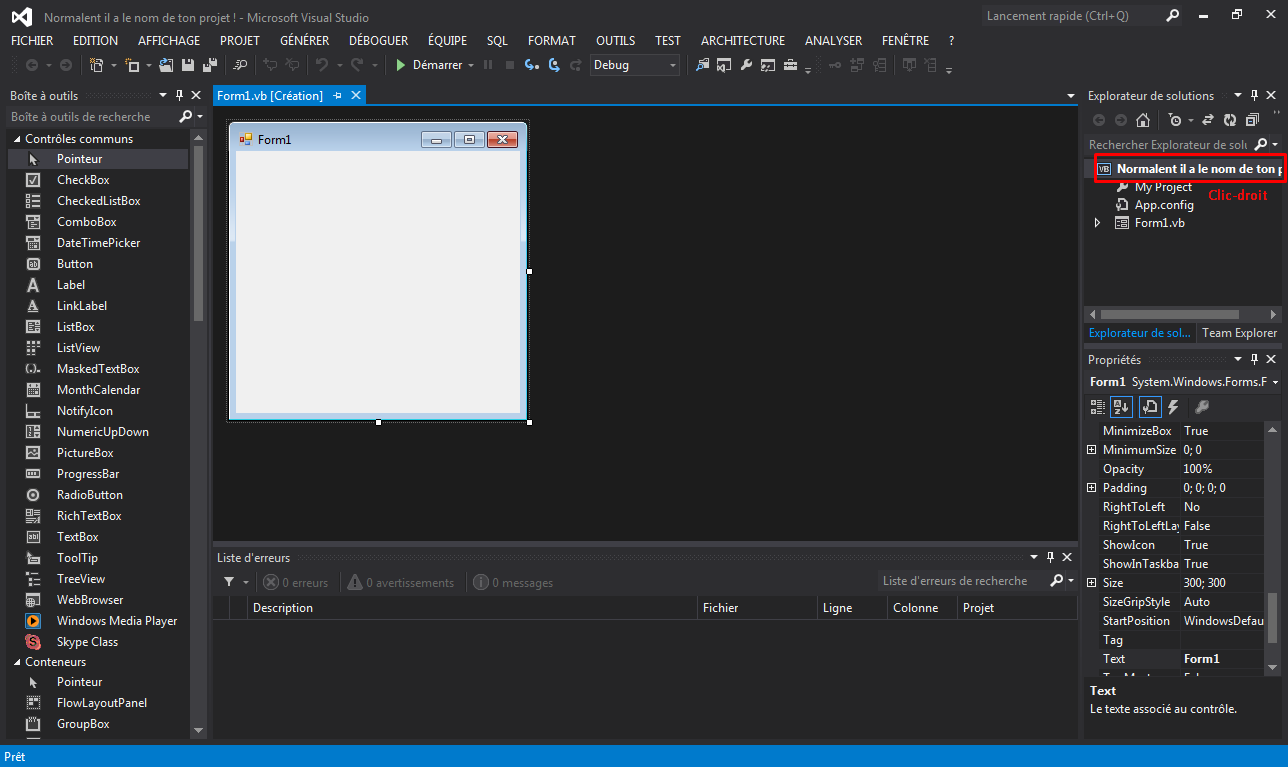The width and height of the screenshot is (1288, 767).
Task: Expand the MinimumSize property
Action: point(1092,450)
